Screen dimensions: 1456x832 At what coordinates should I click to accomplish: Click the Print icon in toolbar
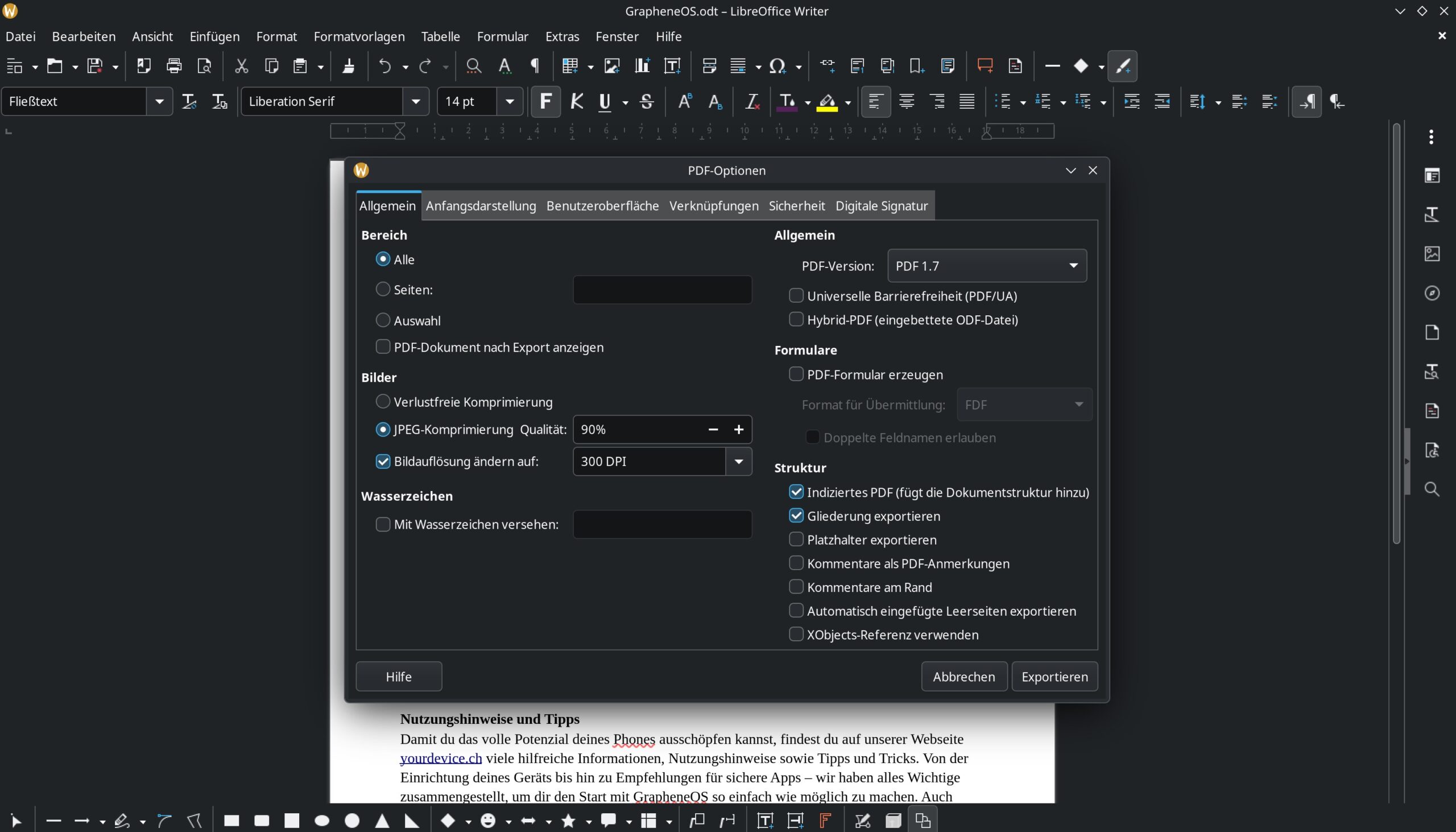173,66
